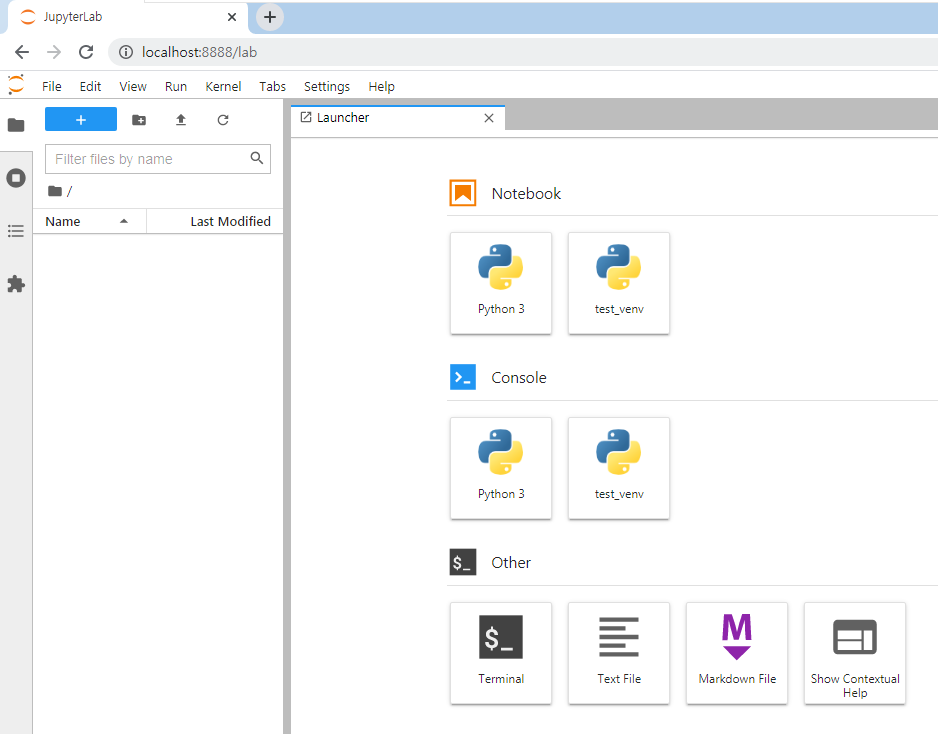Create a new Markdown File
This screenshot has height=734, width=938.
coord(737,653)
